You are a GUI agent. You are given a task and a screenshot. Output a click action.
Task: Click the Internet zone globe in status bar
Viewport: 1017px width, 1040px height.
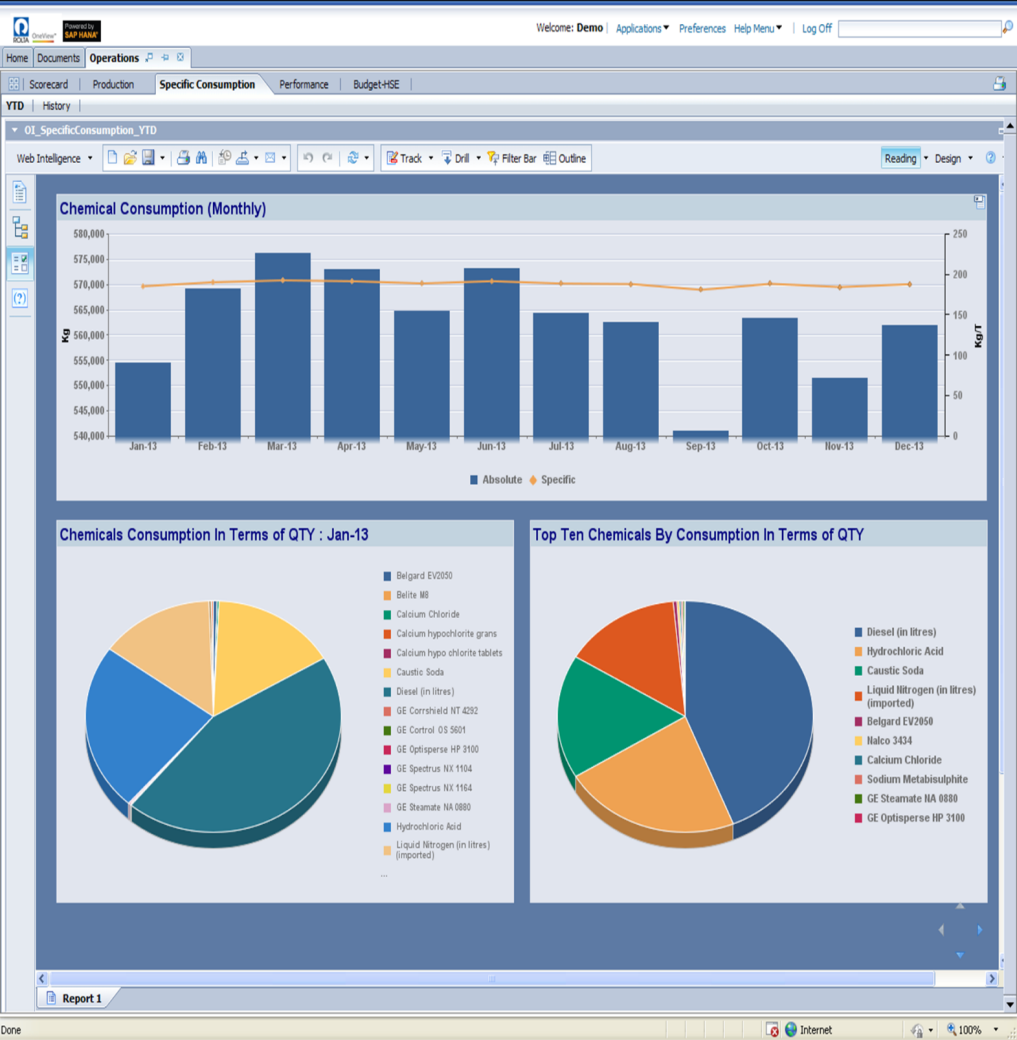[x=791, y=1029]
